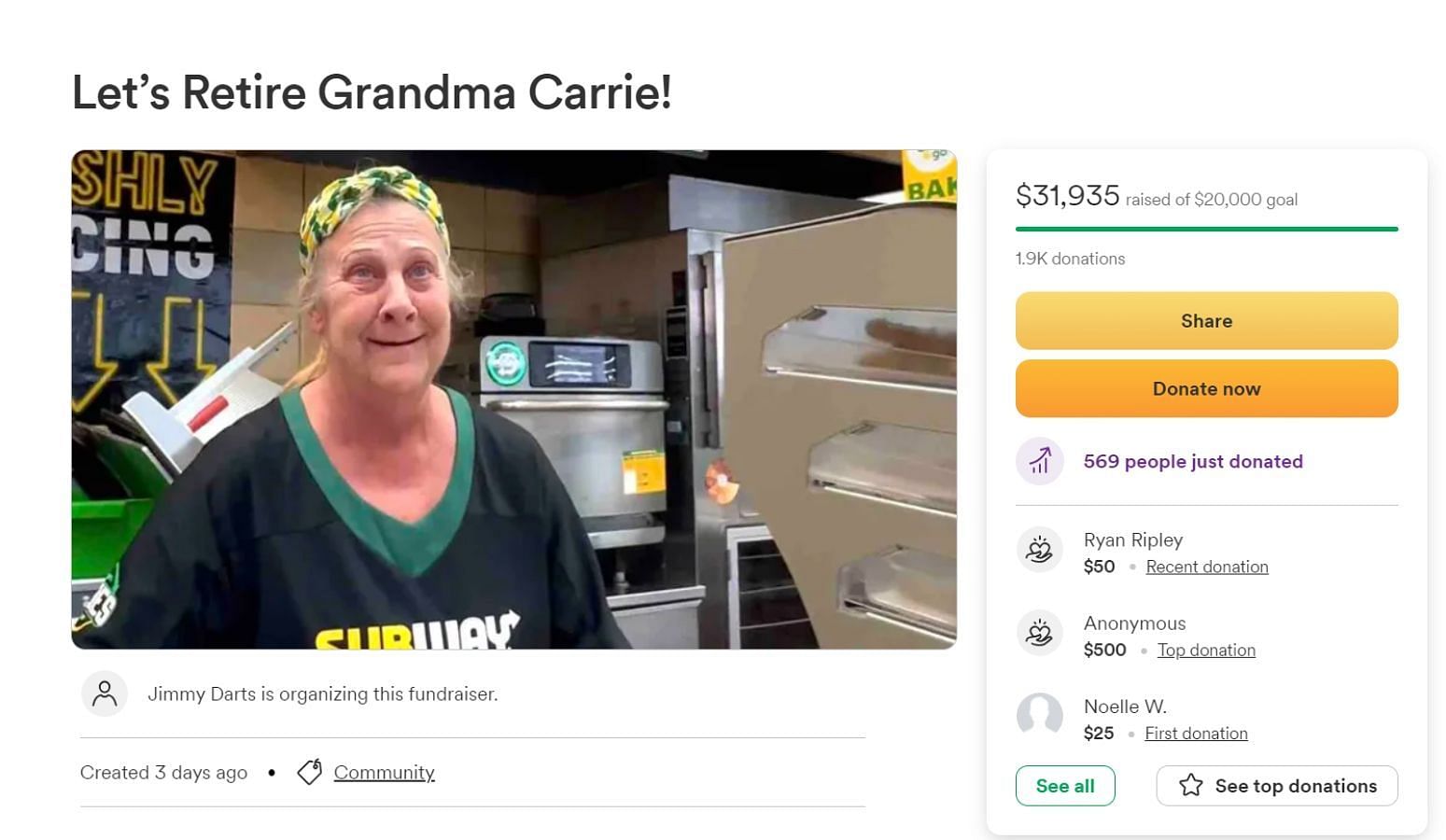1446x840 pixels.
Task: Open the First donation link
Action: (1196, 734)
